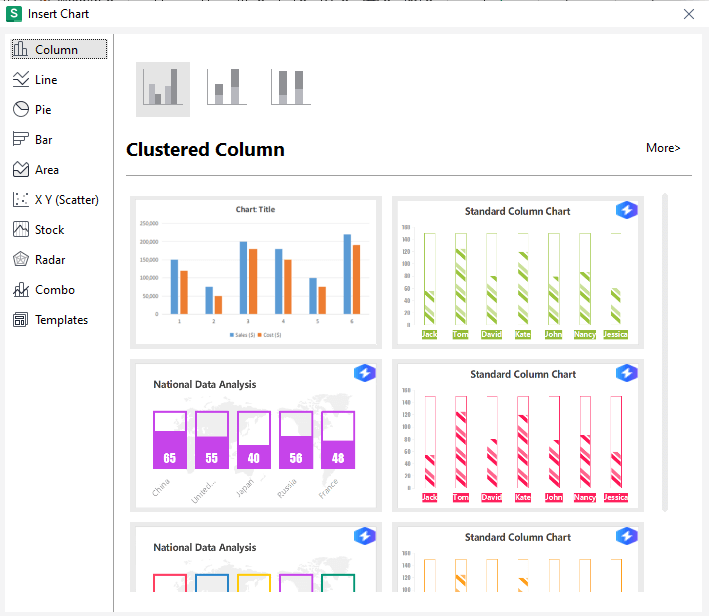The image size is (709, 616).
Task: Choose the multicolor National Data Analysis template
Action: [x=256, y=557]
